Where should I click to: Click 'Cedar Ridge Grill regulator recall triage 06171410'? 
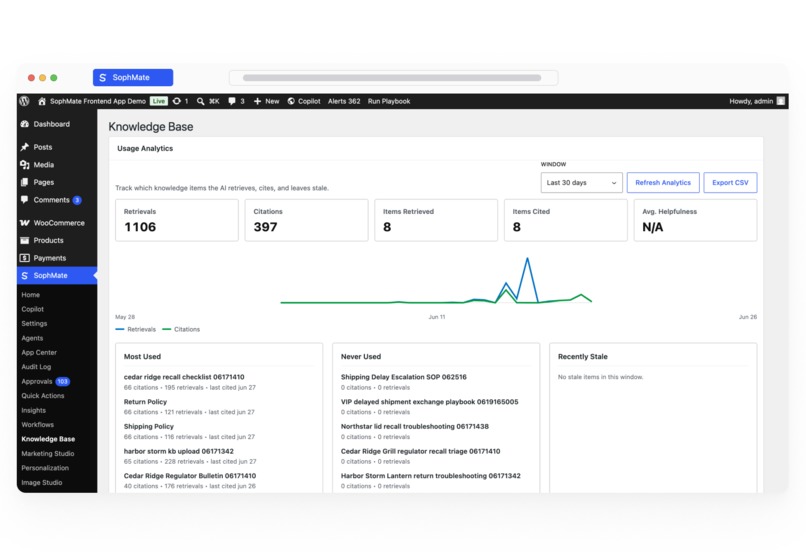pyautogui.click(x=420, y=451)
